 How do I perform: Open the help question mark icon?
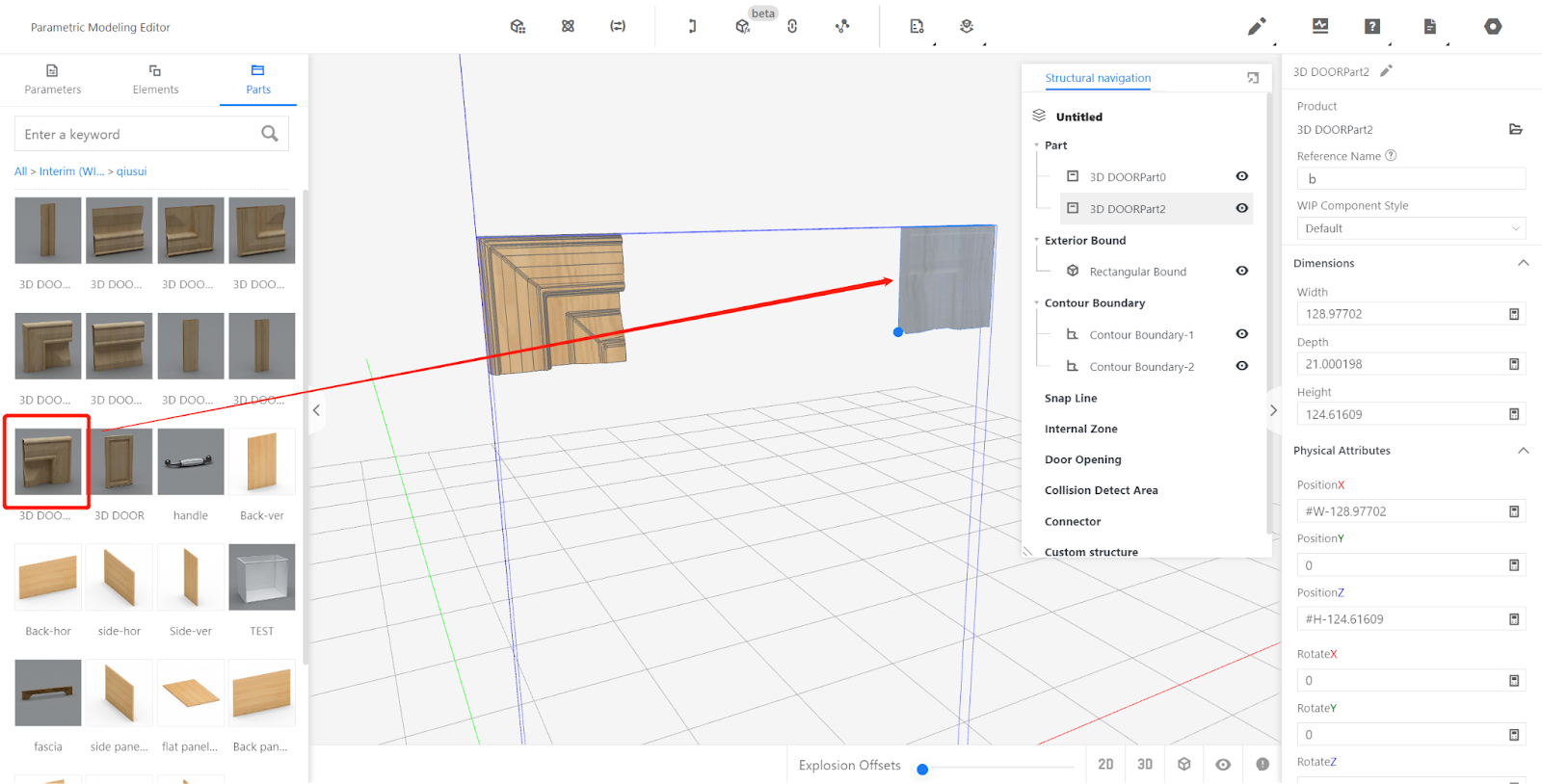(1372, 27)
